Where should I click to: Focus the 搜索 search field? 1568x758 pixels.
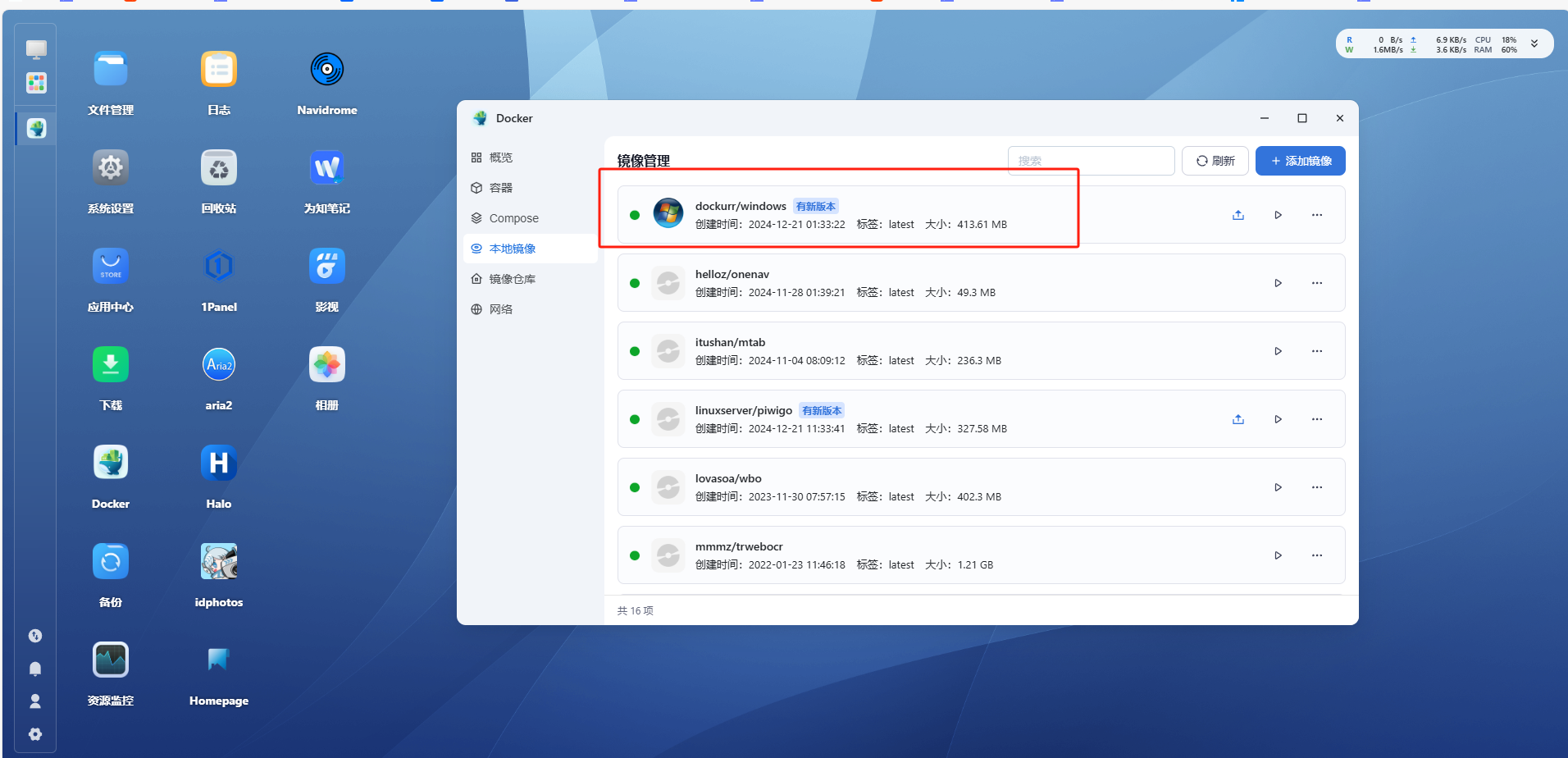(x=1092, y=161)
